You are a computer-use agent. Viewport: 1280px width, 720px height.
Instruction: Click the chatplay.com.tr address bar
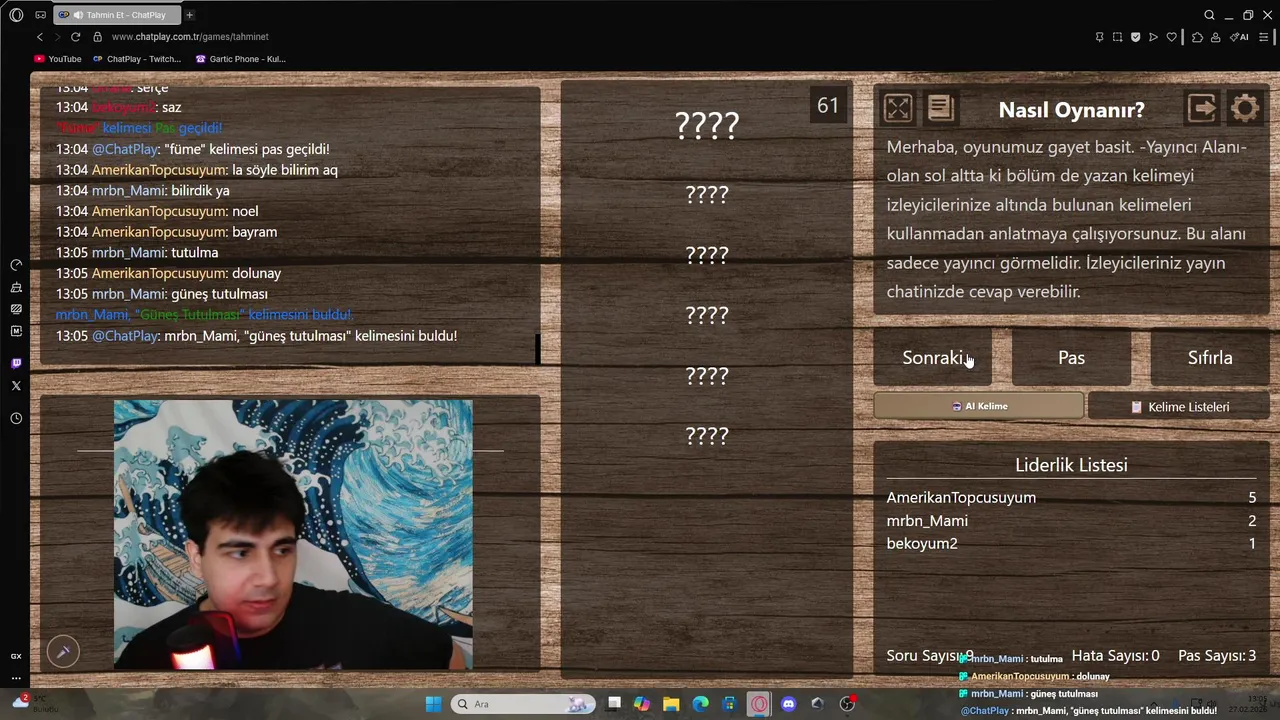pyautogui.click(x=190, y=37)
